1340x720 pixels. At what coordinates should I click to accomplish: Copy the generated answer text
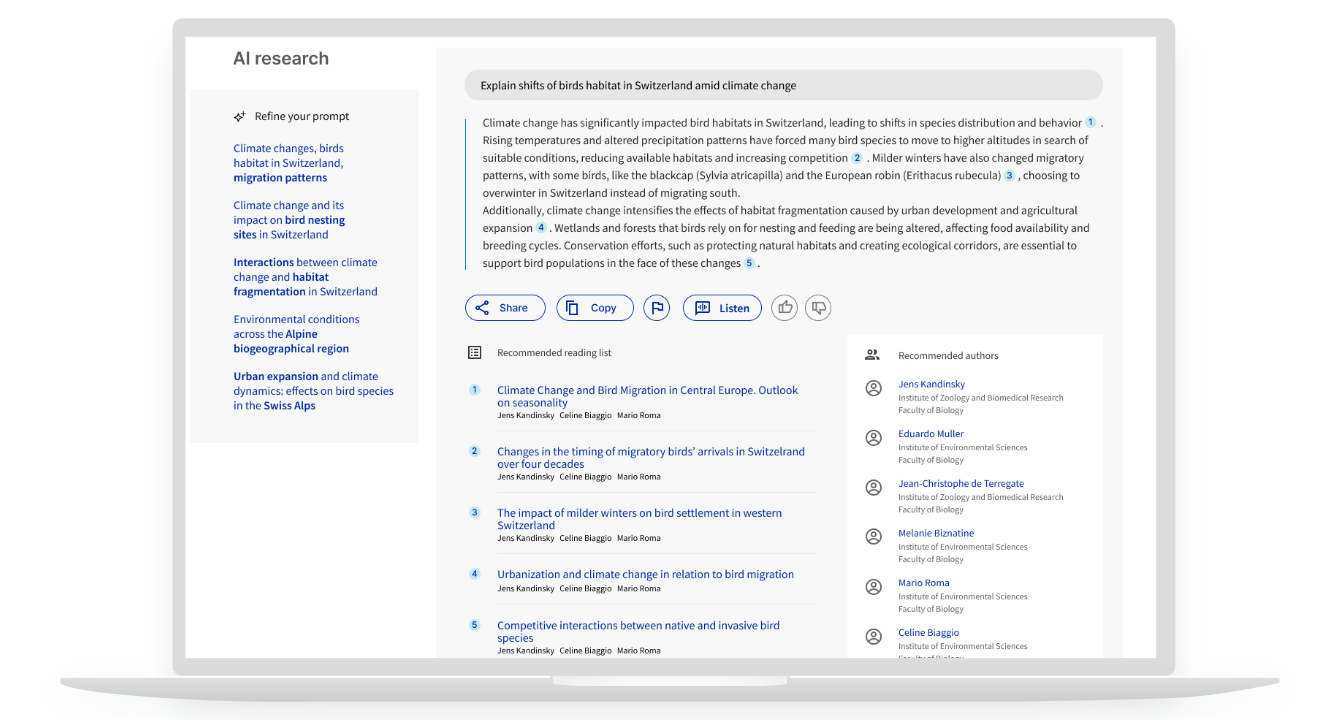click(x=594, y=308)
